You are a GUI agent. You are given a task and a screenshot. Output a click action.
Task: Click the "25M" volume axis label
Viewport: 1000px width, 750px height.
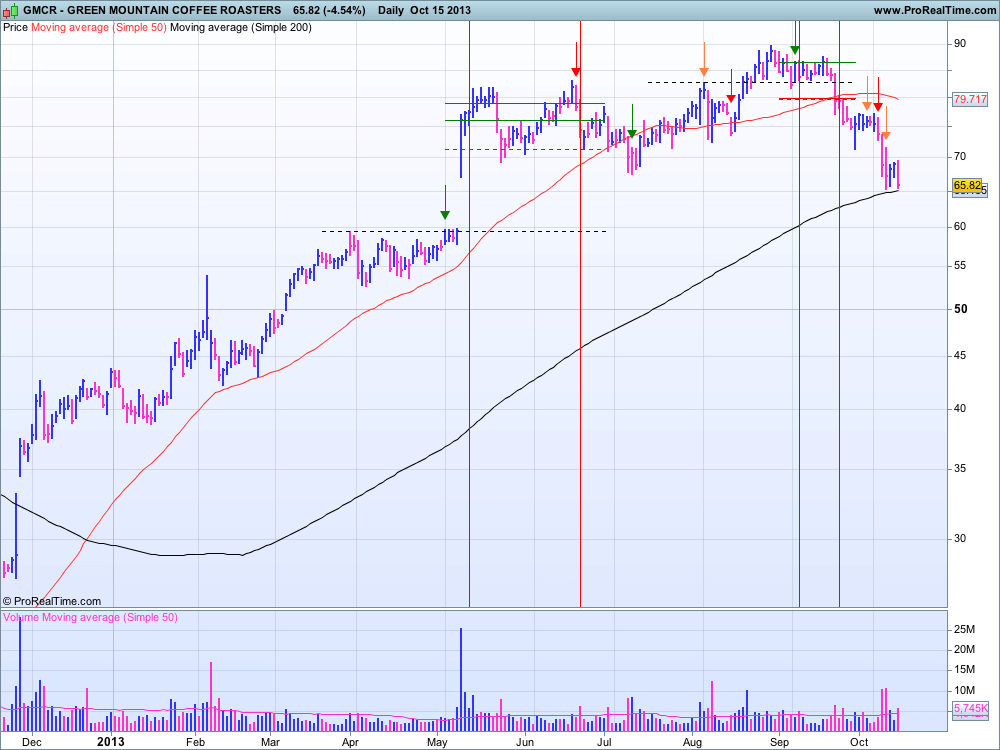pos(964,629)
